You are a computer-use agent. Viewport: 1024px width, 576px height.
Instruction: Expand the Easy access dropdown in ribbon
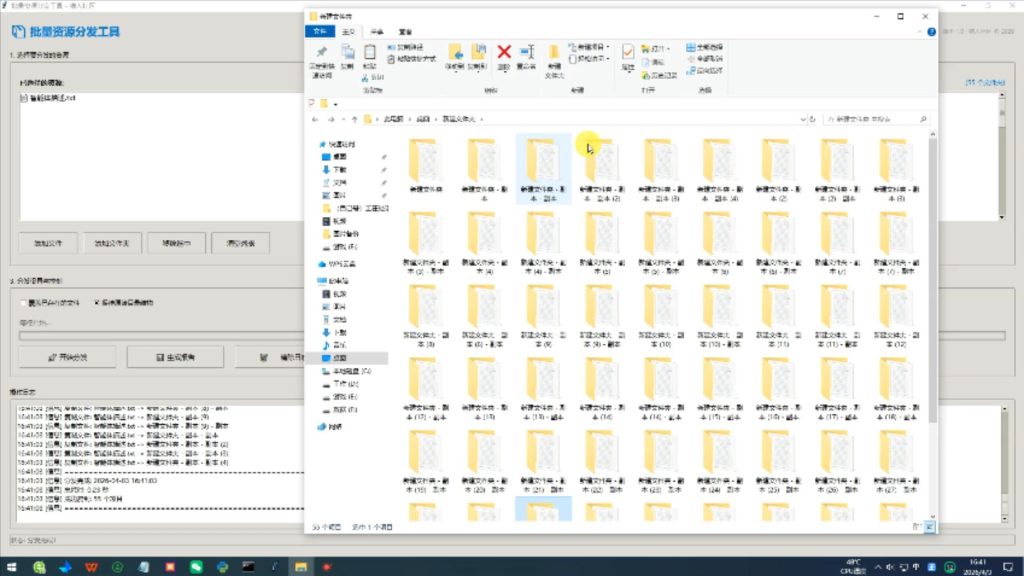tap(592, 58)
